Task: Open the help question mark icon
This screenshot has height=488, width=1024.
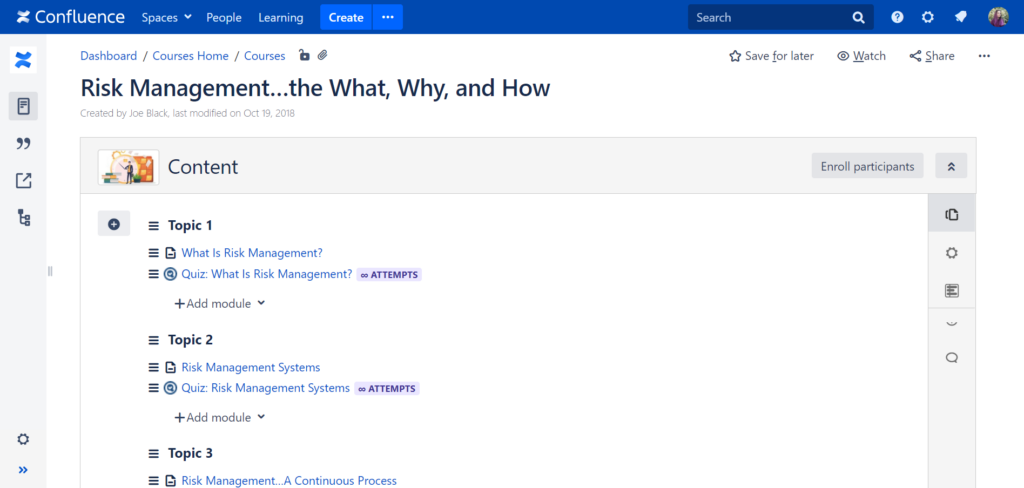Action: [x=897, y=18]
